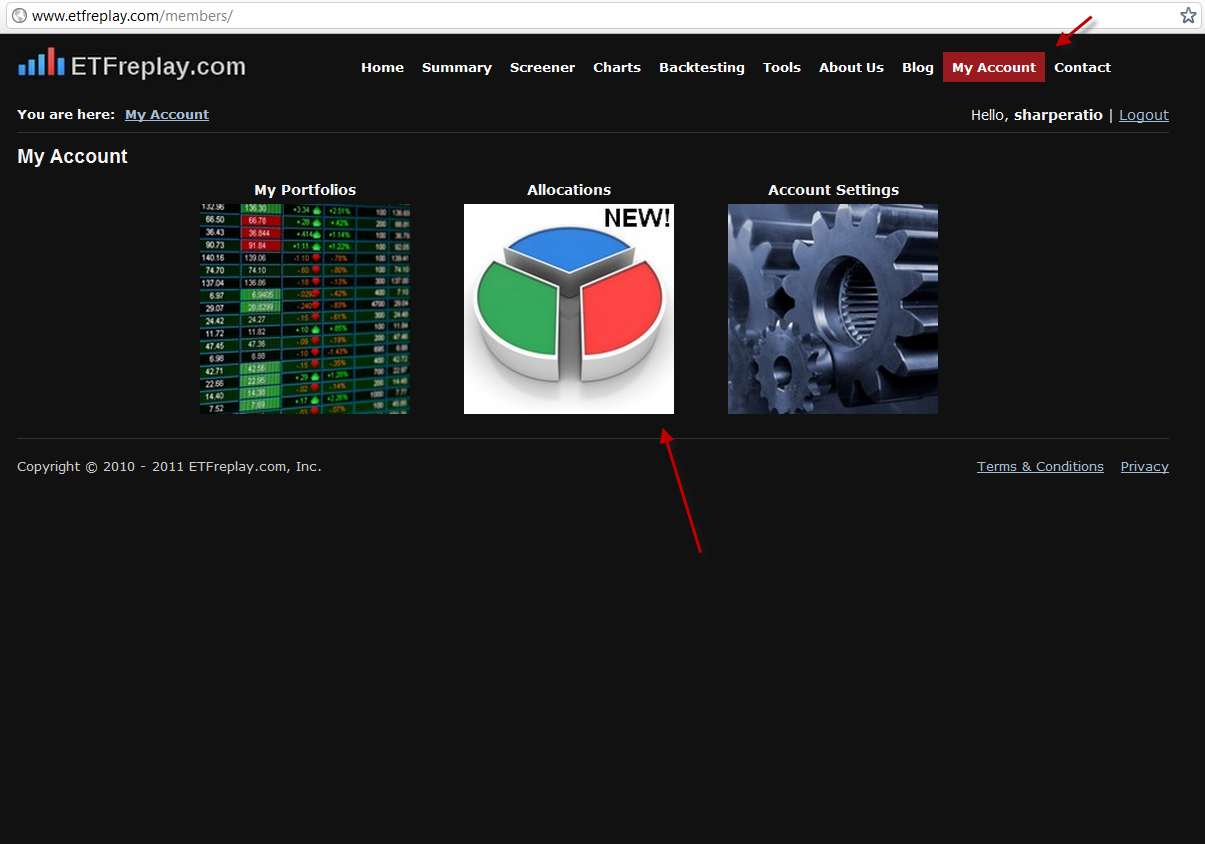
Task: Open the About Us page
Action: (851, 67)
